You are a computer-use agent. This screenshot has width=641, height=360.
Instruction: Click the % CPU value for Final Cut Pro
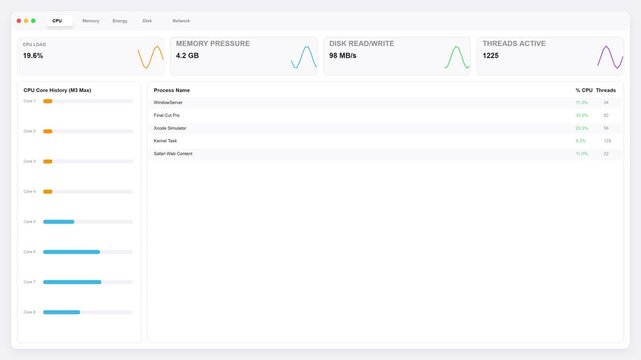click(x=582, y=115)
